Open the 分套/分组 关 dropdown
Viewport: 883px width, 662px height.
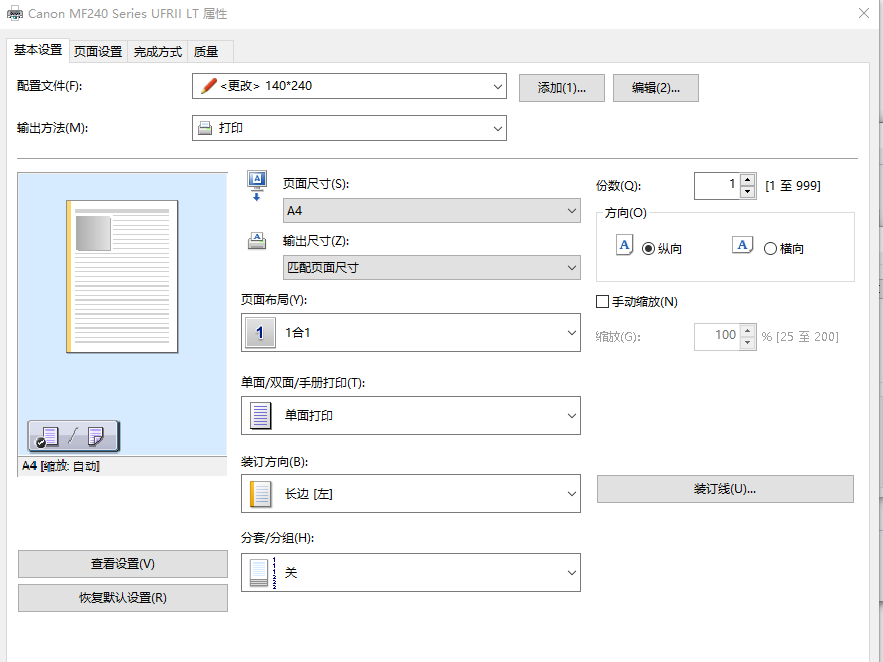[411, 572]
